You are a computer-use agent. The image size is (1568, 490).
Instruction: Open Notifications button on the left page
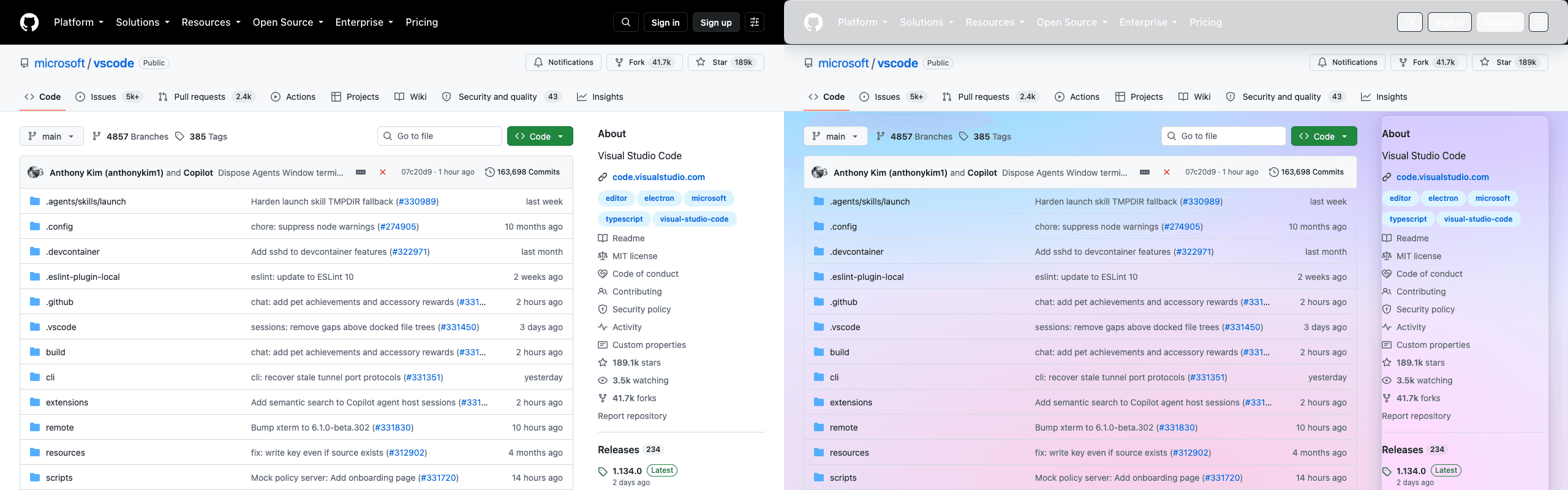[x=563, y=62]
